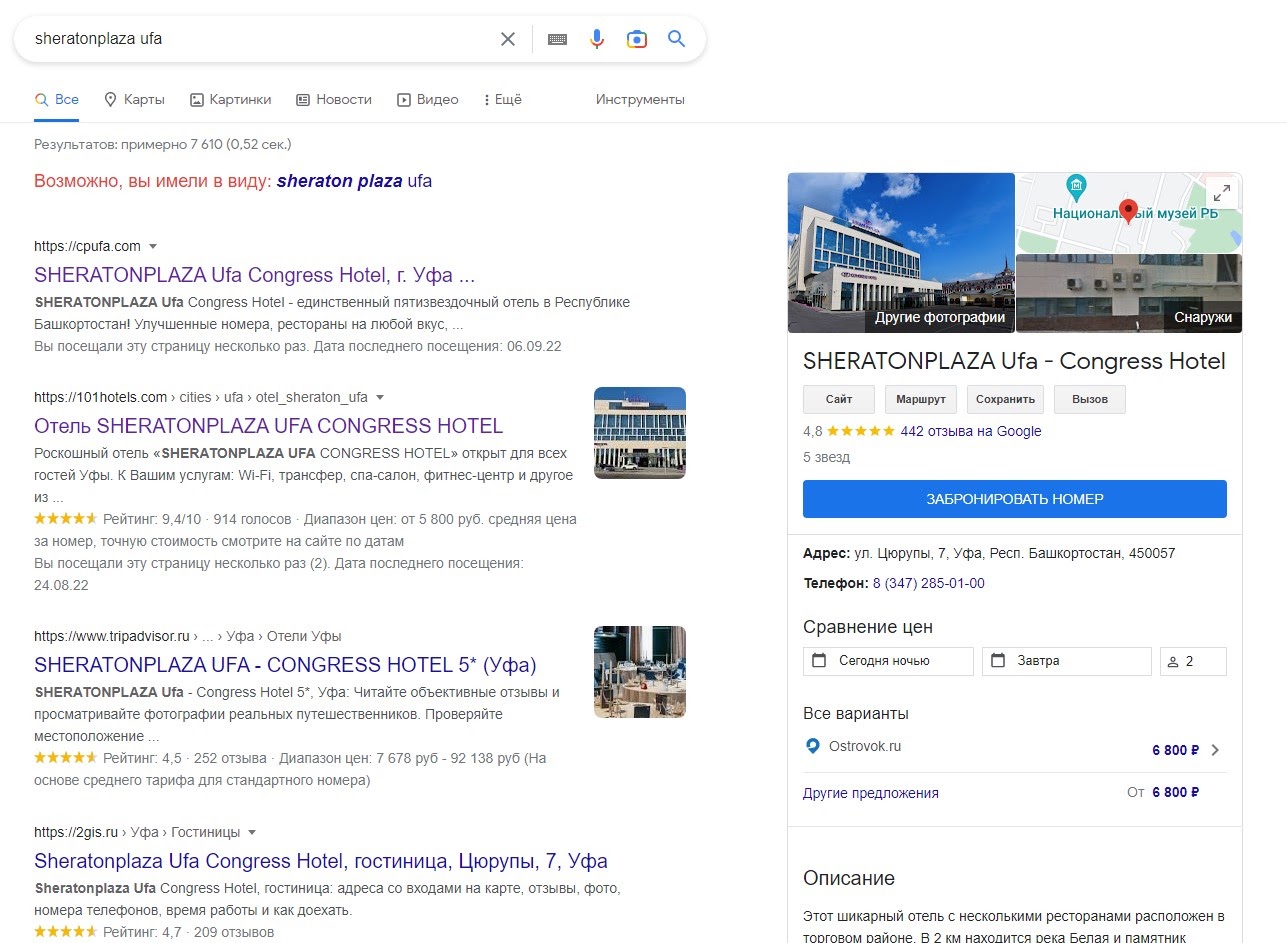Screen dimensions: 1287x943
Task: Open the Другие предложения link
Action: coord(871,793)
